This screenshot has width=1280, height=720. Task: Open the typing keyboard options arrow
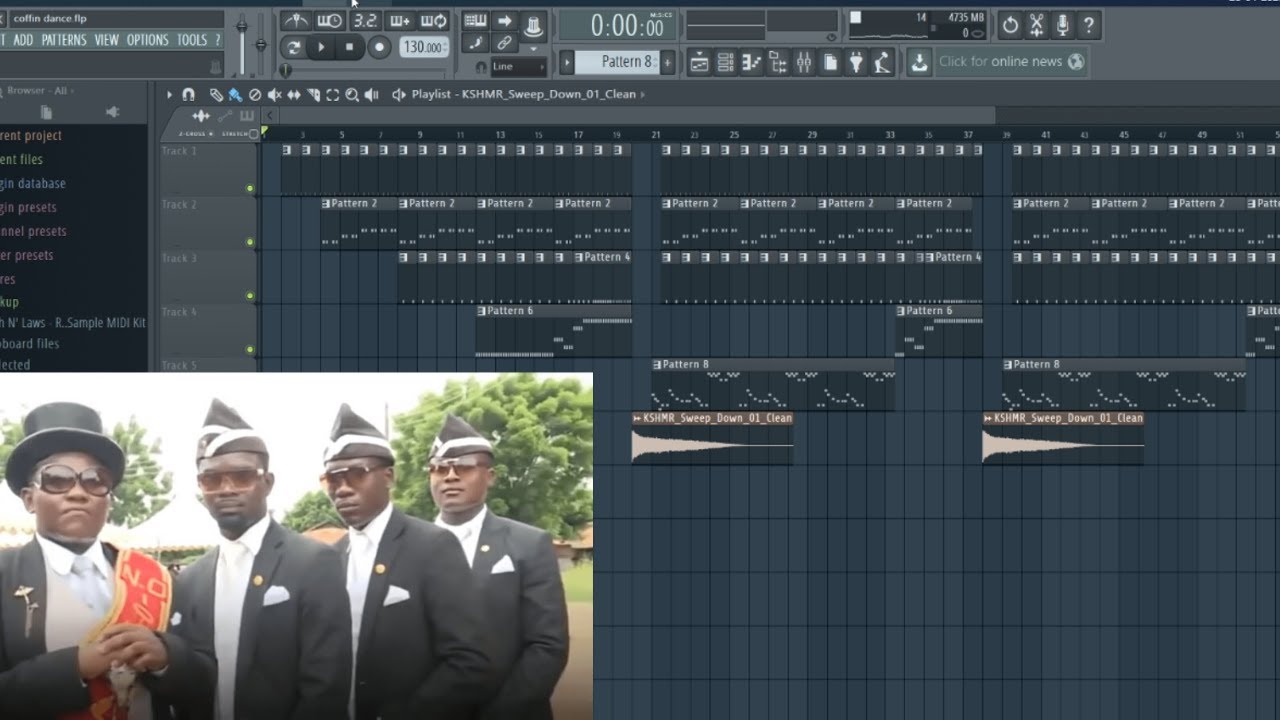click(533, 48)
